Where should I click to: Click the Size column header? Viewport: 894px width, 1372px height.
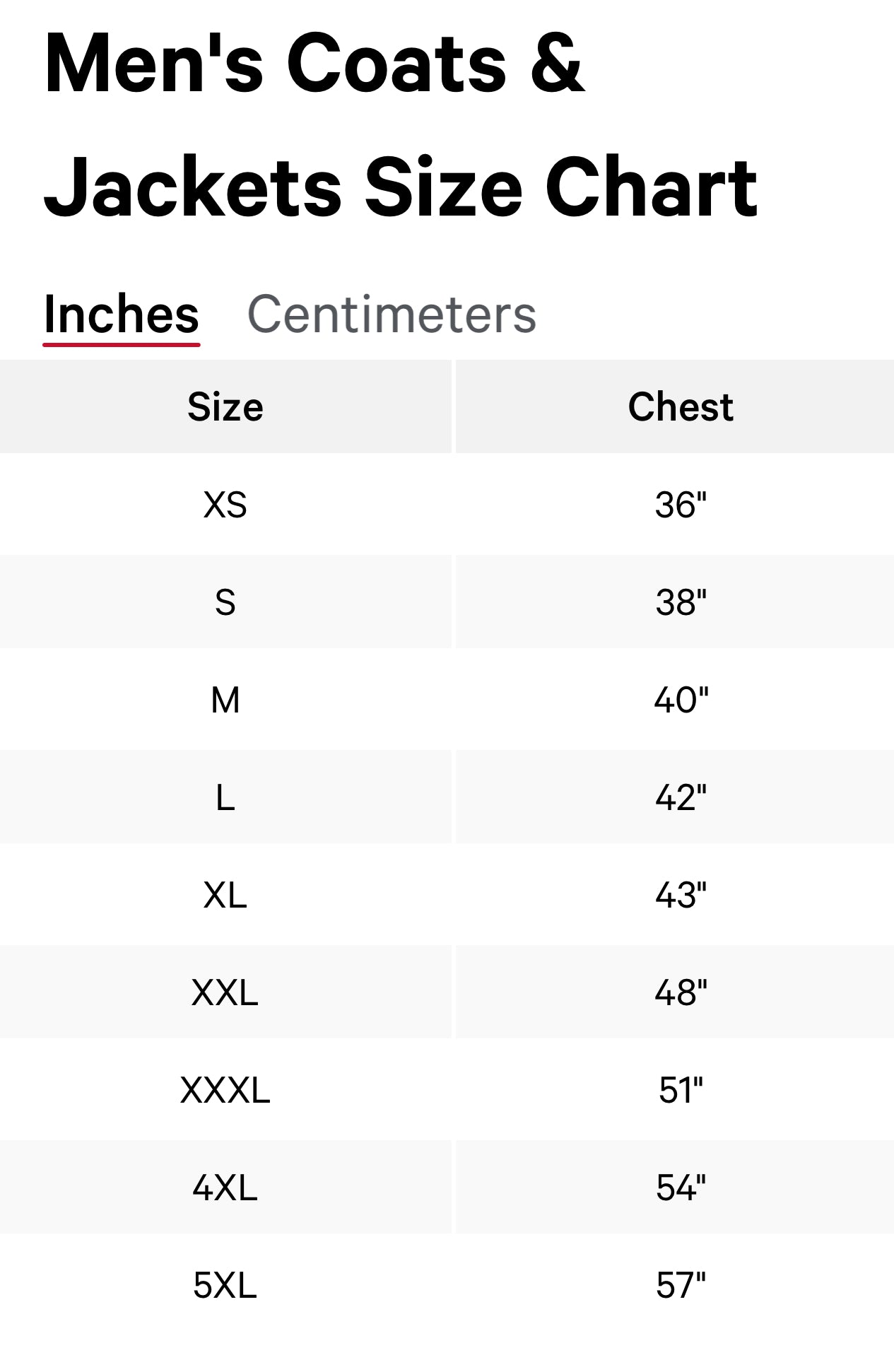tap(225, 407)
